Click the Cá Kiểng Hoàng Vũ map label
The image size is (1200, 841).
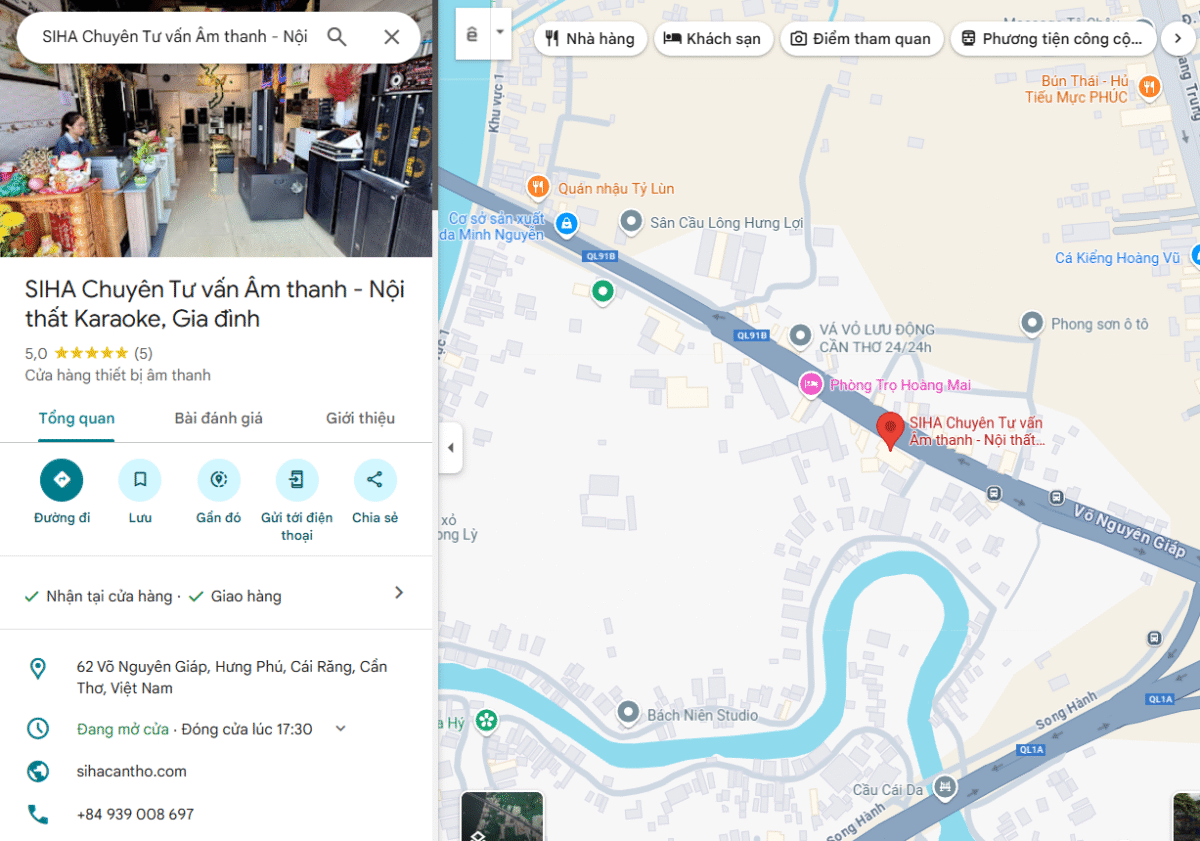1117,258
